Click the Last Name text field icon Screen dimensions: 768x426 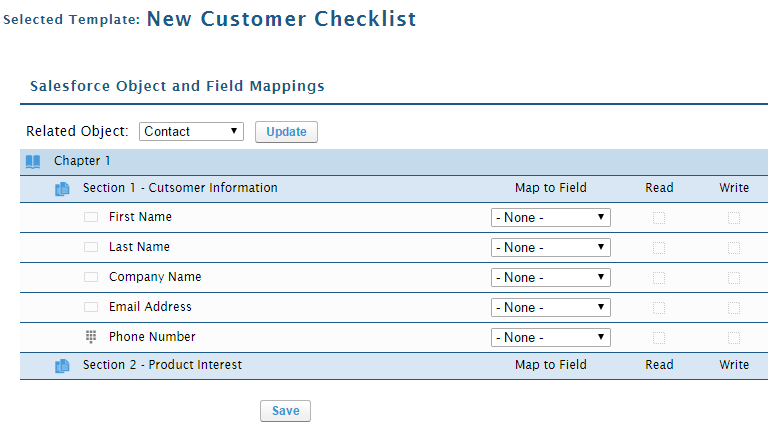coord(91,247)
